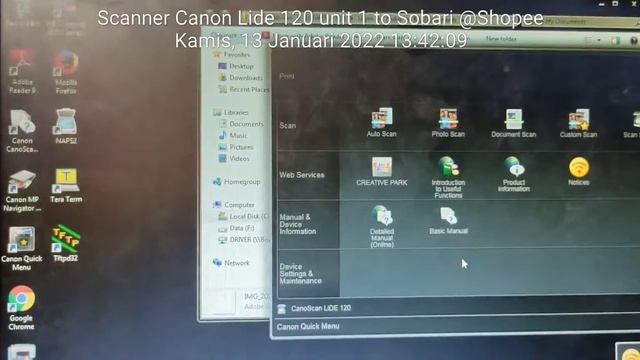Expand Computer in Explorer sidebar

coord(234,205)
